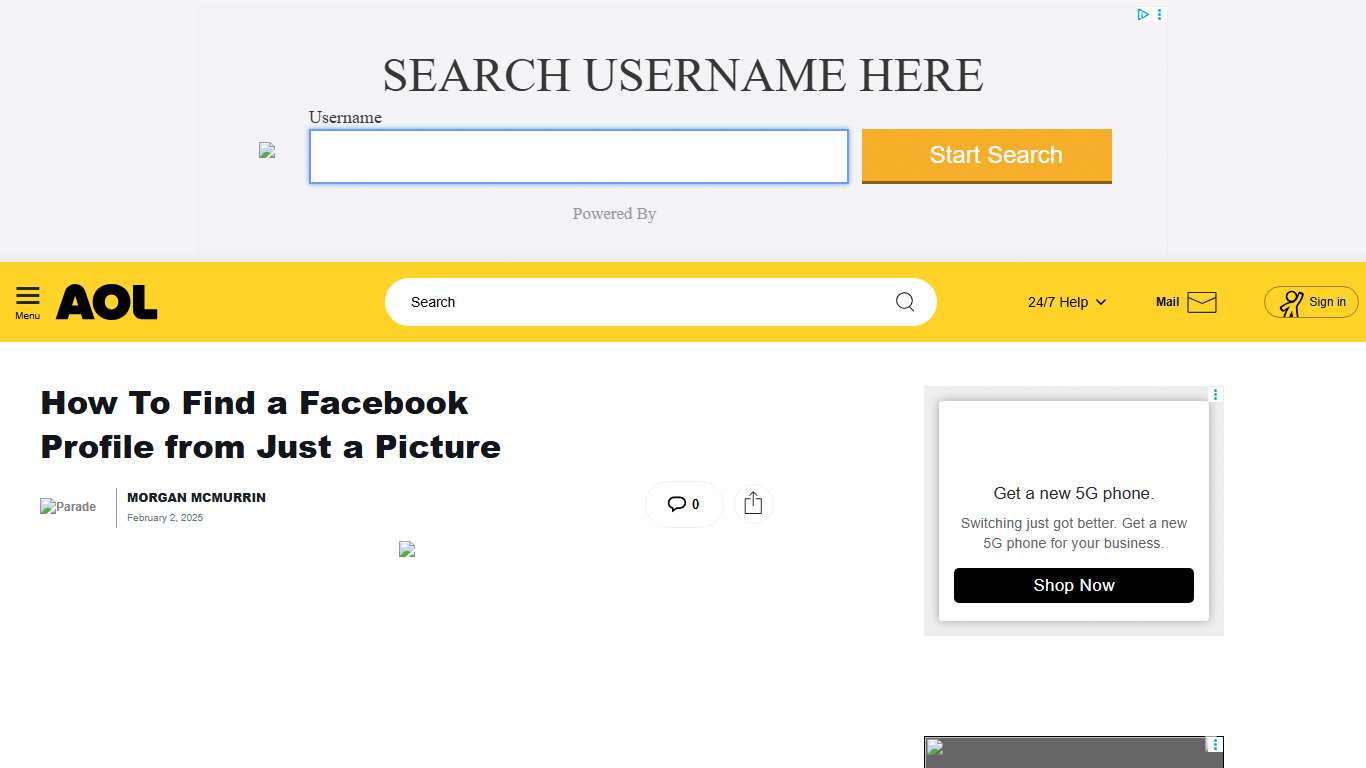
Task: Click inside the Username input field
Action: (x=578, y=156)
